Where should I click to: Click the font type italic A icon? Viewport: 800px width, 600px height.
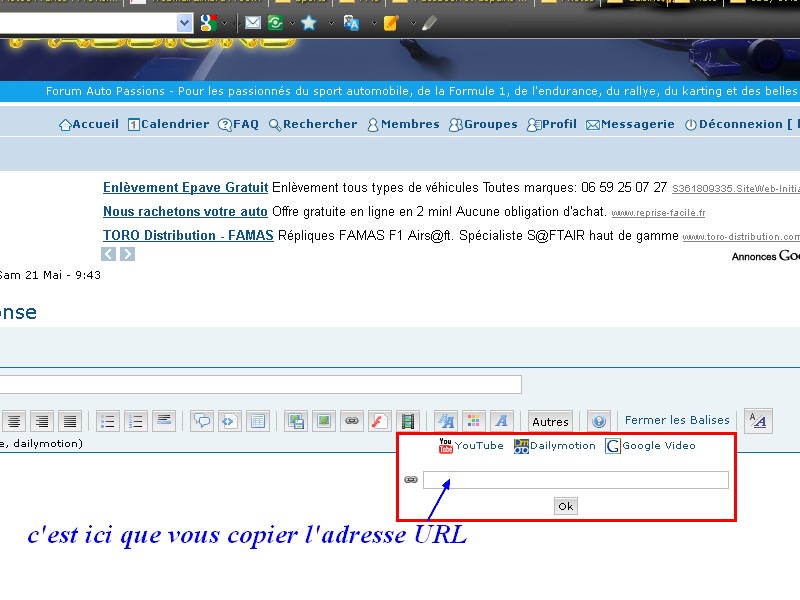click(502, 421)
